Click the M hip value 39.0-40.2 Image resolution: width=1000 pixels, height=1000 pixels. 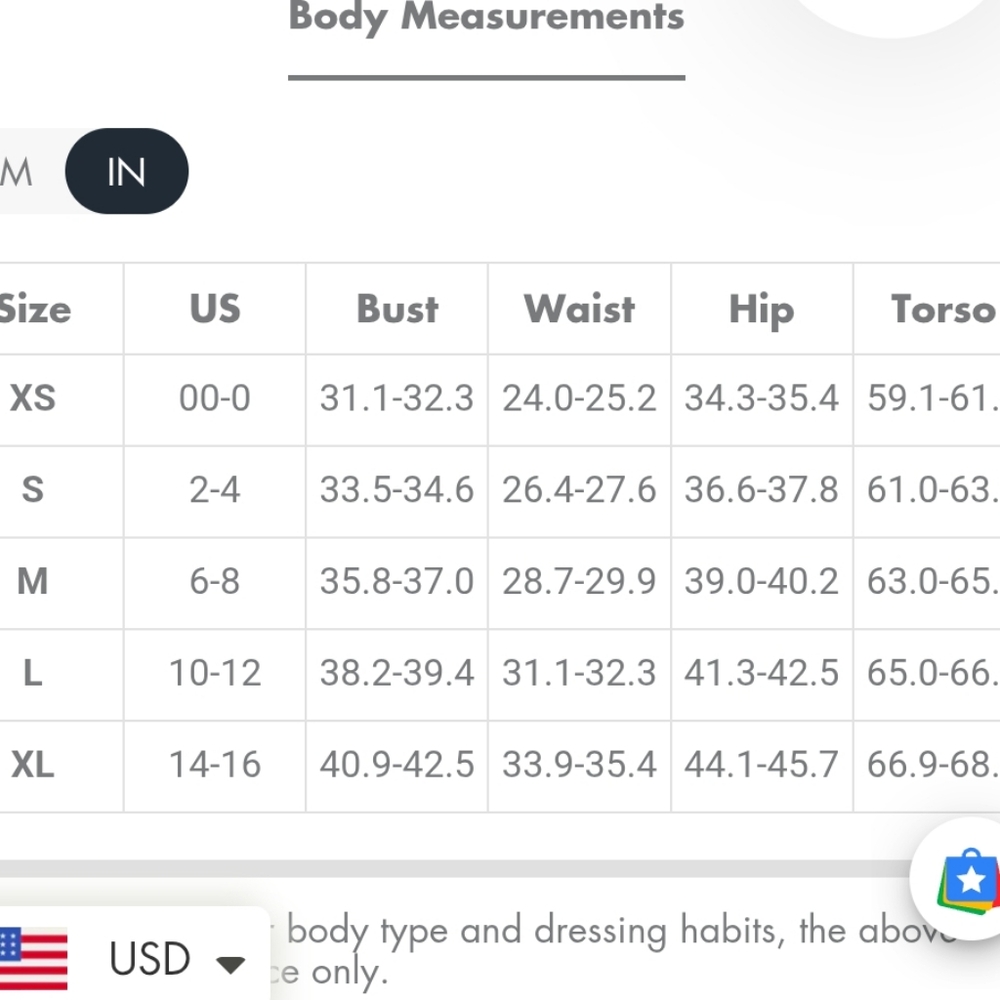point(761,582)
